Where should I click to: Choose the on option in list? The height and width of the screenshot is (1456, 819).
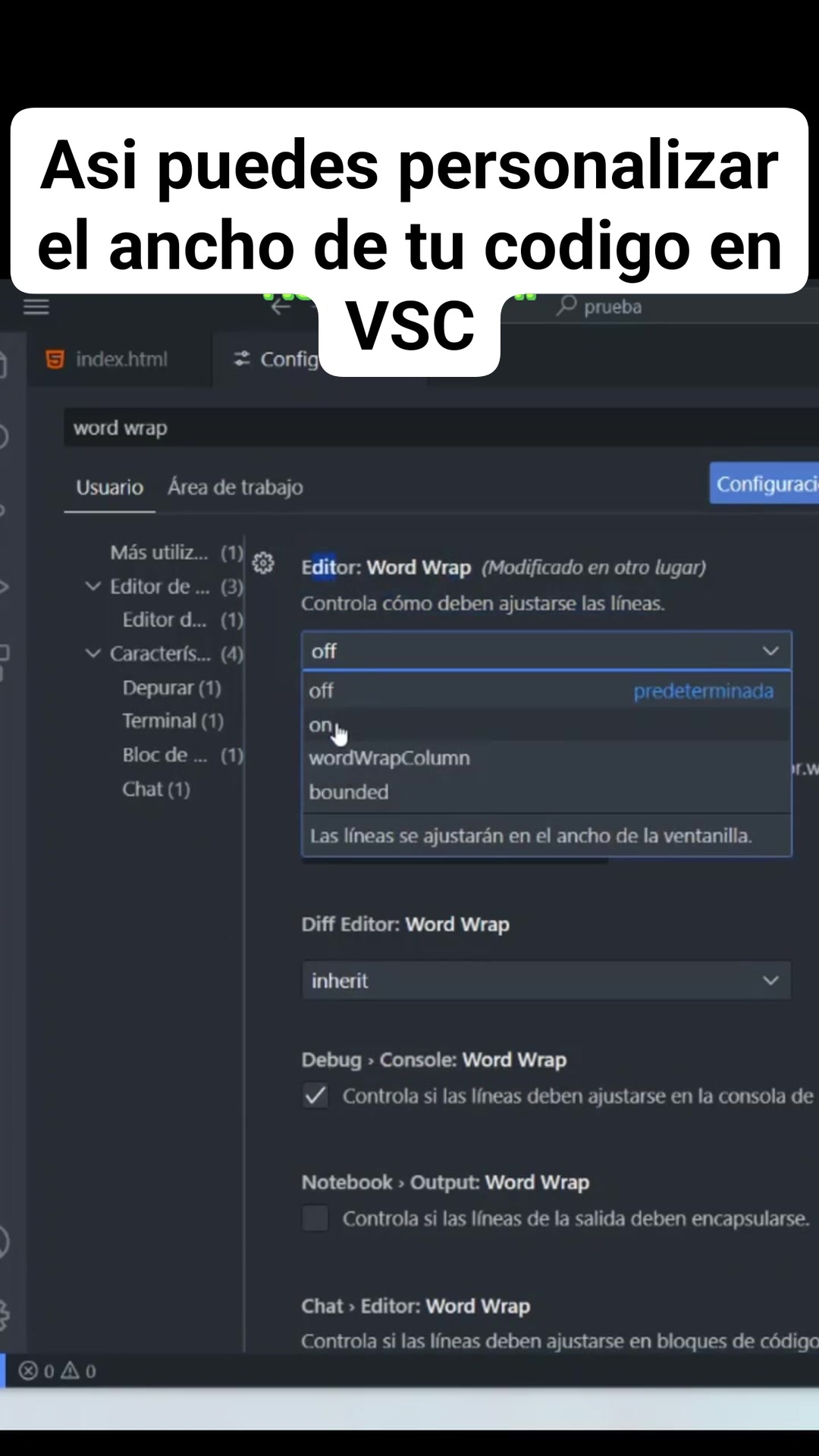pyautogui.click(x=546, y=725)
